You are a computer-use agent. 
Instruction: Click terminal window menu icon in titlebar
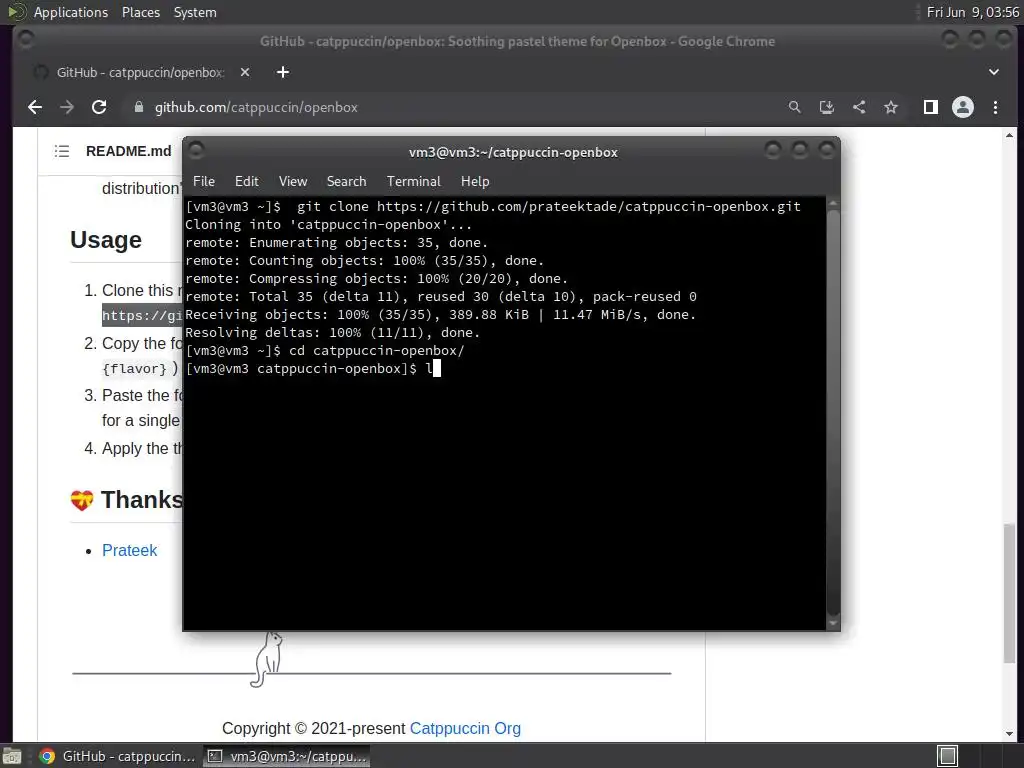coord(196,150)
